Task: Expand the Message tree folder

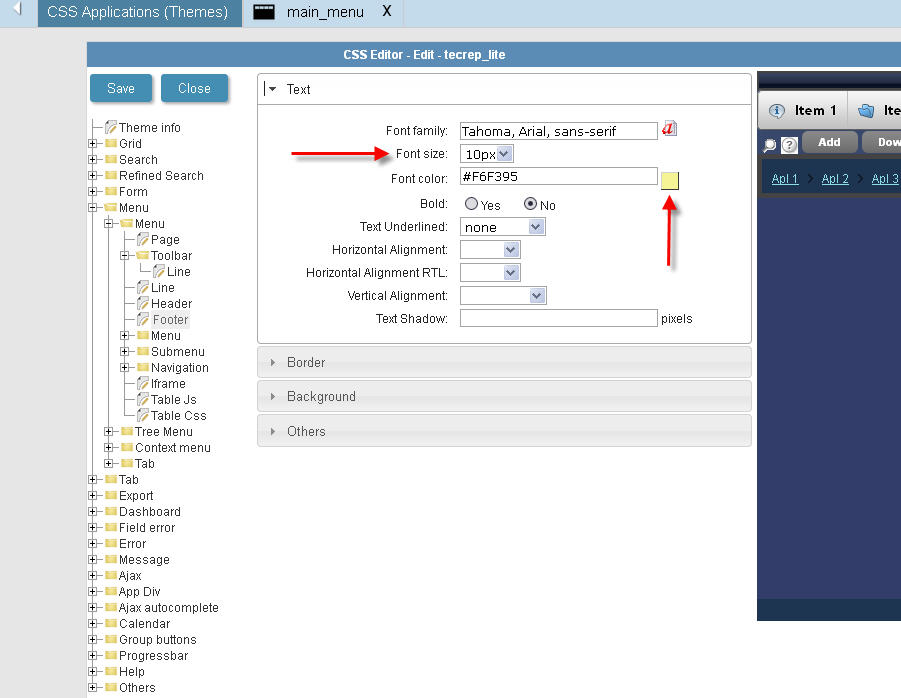Action: coord(93,560)
